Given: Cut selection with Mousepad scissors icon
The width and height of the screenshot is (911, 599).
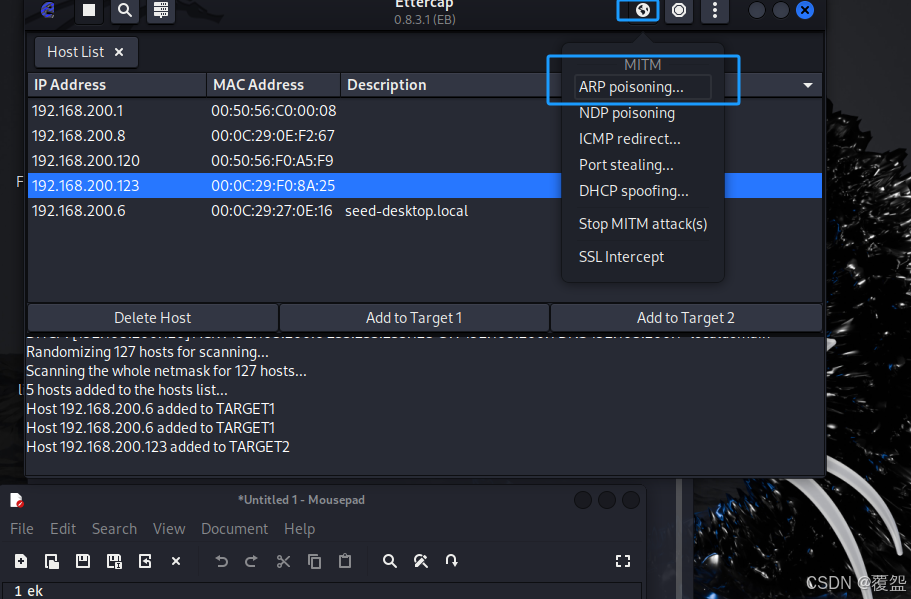Looking at the screenshot, I should pos(283,561).
